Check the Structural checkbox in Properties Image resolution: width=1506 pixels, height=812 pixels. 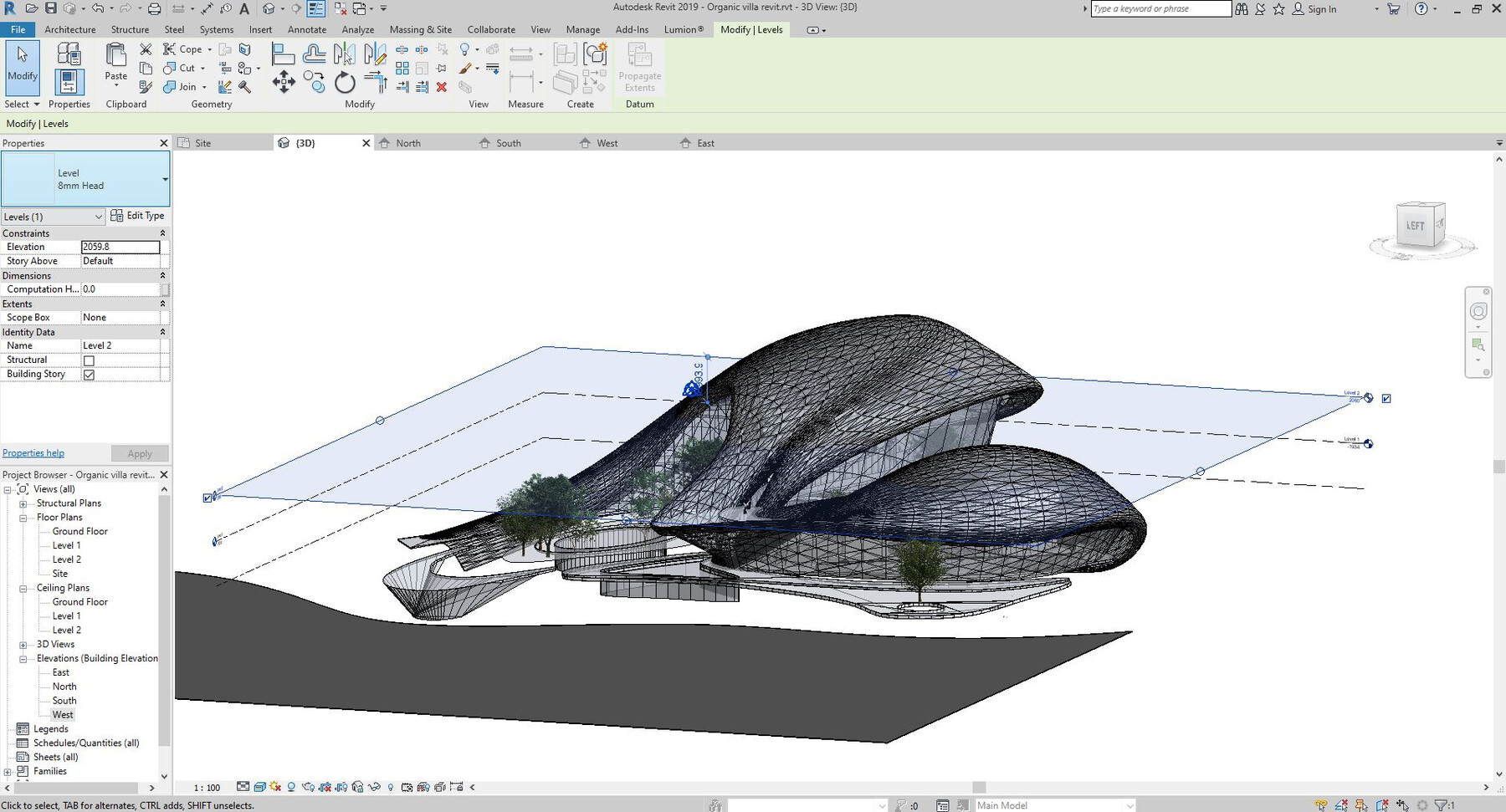pyautogui.click(x=90, y=360)
